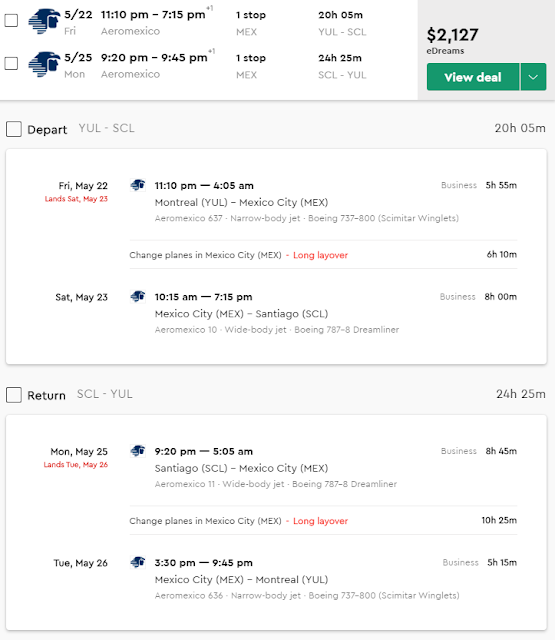
Task: Click airline icon beside Santiago – Mexico City leg
Action: point(138,451)
